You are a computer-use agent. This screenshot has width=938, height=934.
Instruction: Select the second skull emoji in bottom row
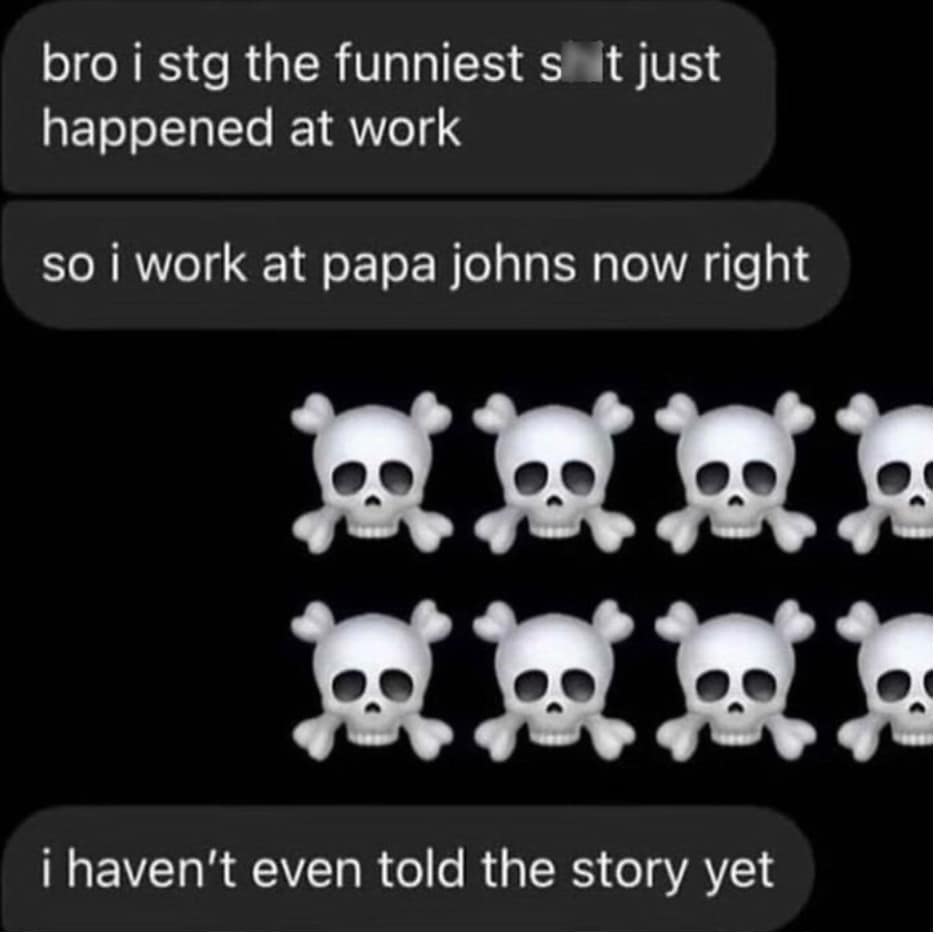point(554,681)
